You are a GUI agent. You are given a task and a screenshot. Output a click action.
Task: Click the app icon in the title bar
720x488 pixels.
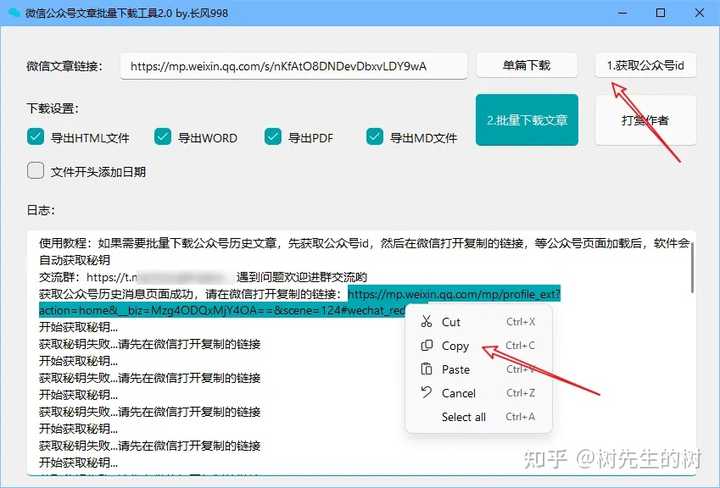(x=14, y=12)
